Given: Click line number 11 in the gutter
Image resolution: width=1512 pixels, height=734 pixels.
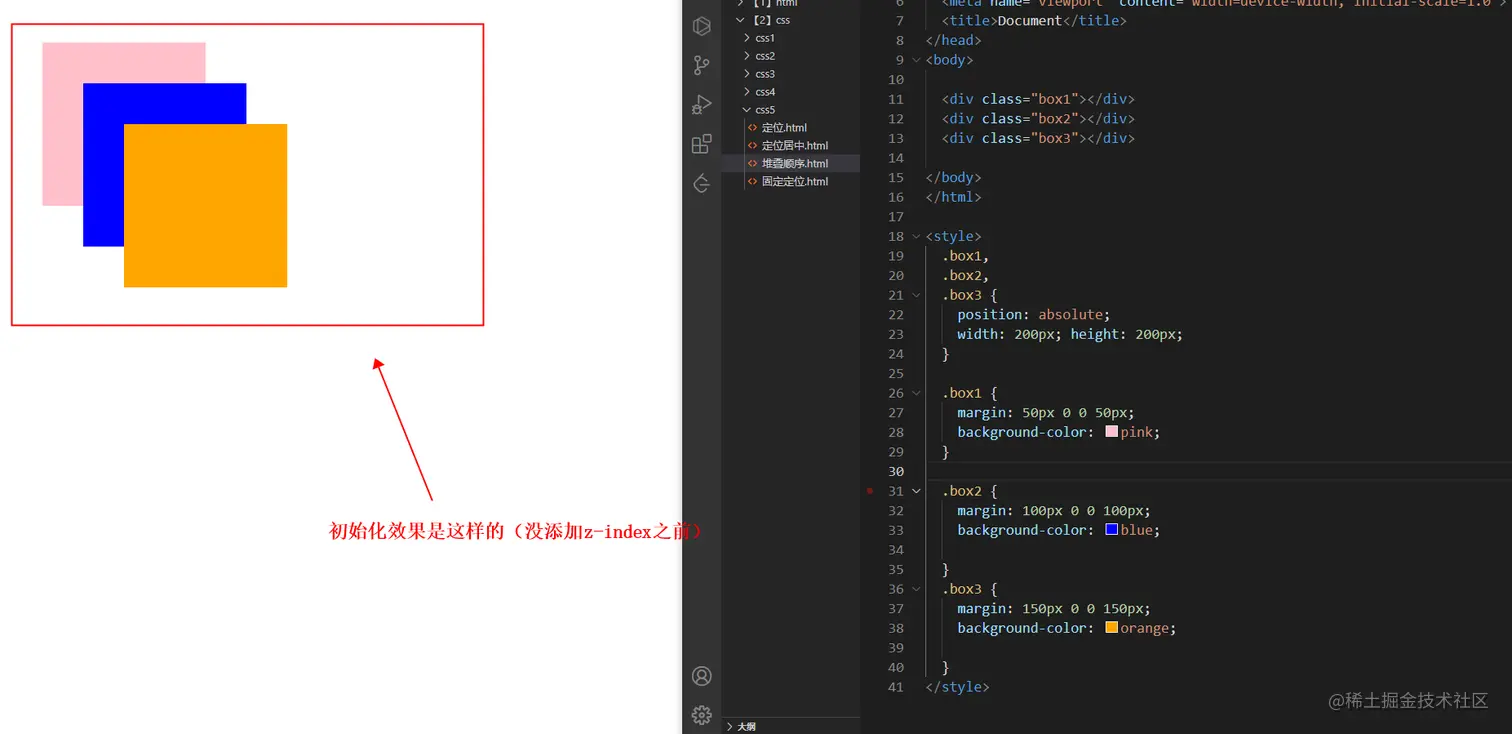Looking at the screenshot, I should coord(896,99).
